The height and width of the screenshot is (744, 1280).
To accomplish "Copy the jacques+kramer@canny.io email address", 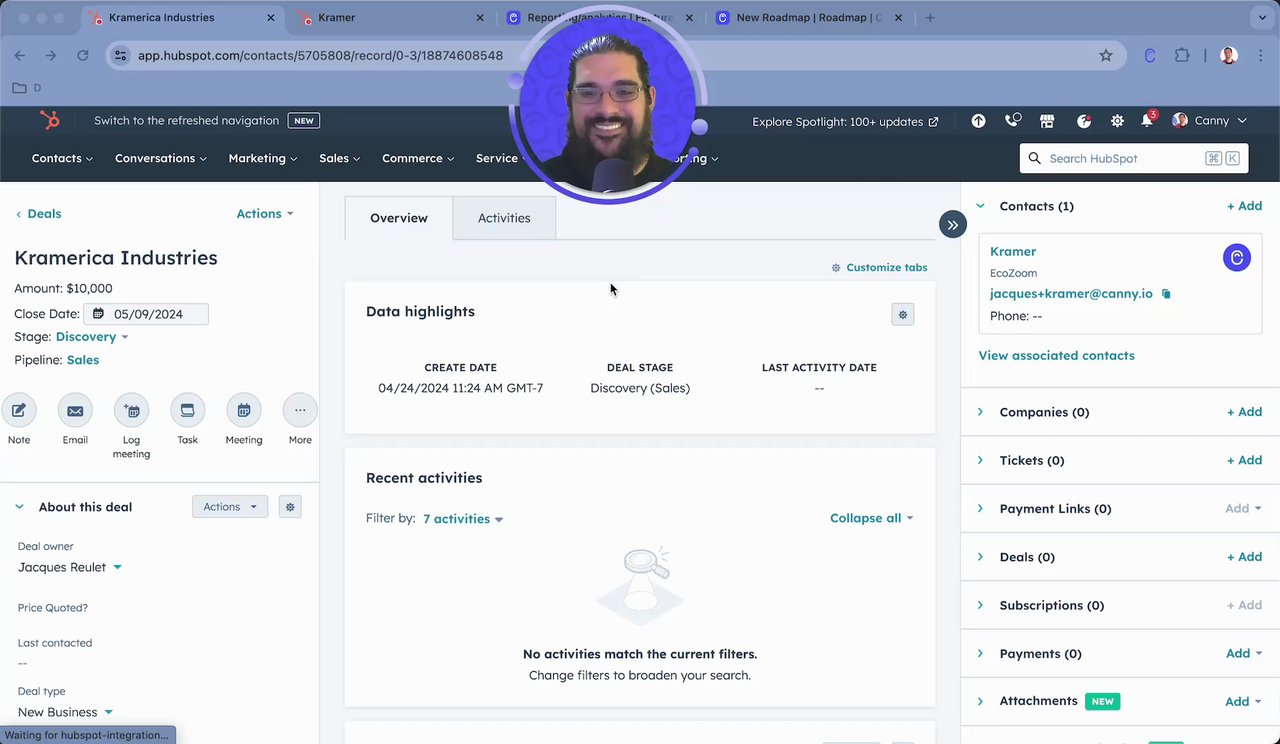I will coord(1166,294).
